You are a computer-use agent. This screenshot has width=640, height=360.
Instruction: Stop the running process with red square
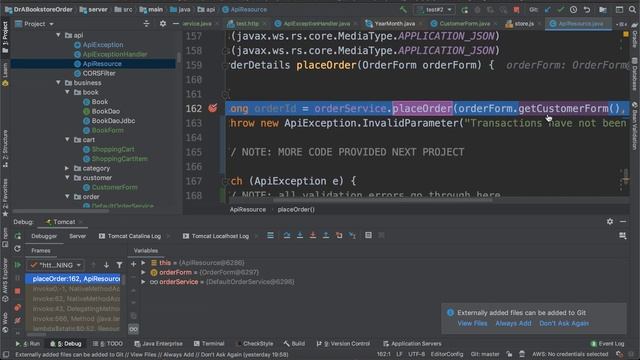[516, 9]
